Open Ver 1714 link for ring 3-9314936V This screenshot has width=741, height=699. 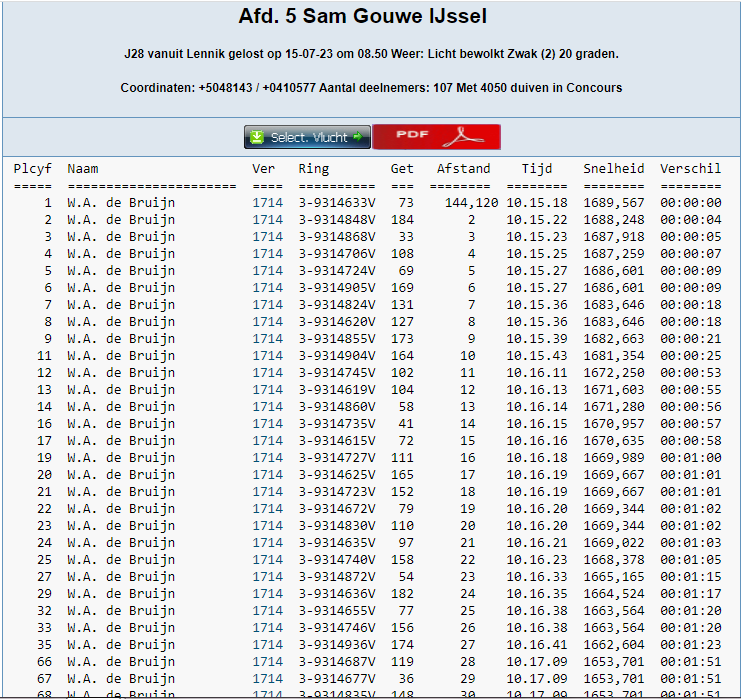(x=267, y=645)
